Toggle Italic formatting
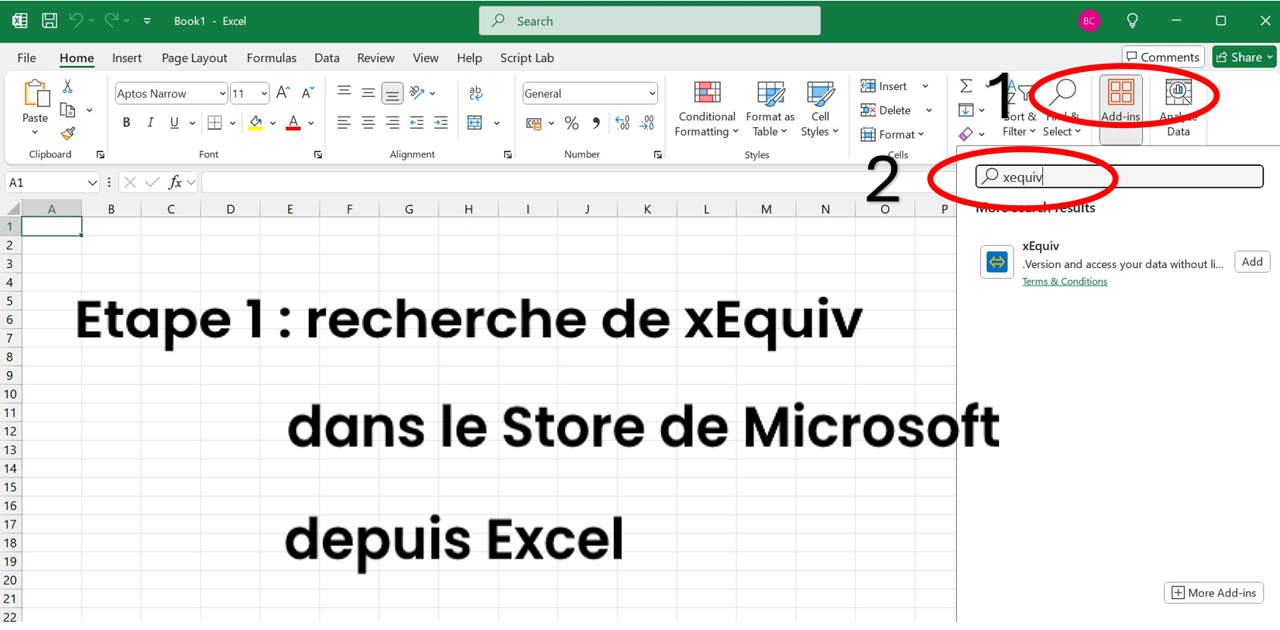The height and width of the screenshot is (630, 1280). pyautogui.click(x=150, y=123)
